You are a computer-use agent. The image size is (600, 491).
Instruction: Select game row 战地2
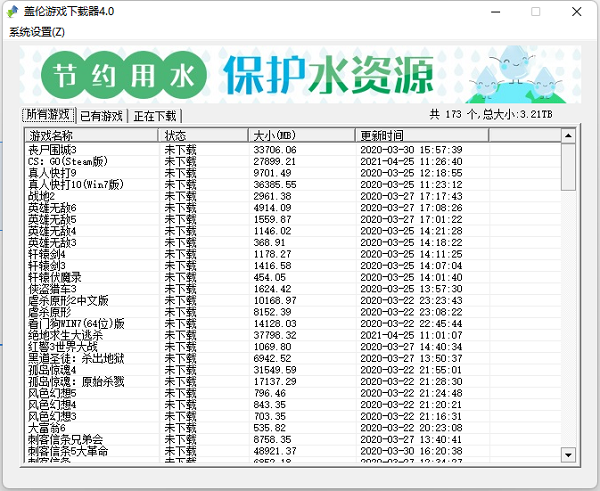293,196
